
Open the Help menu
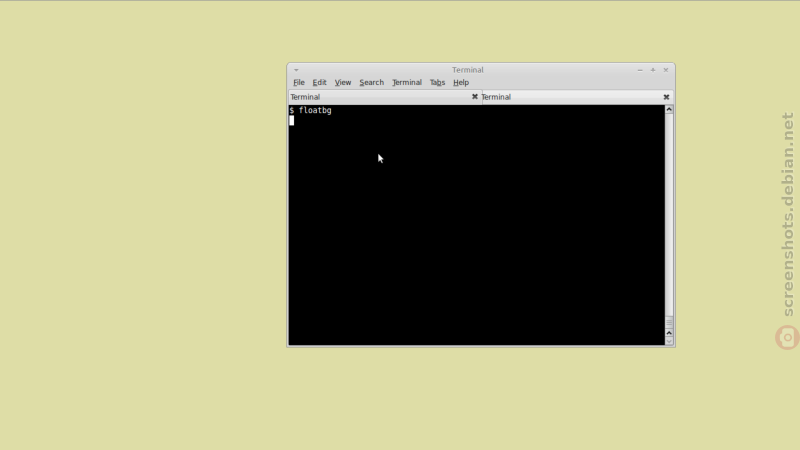[x=461, y=82]
